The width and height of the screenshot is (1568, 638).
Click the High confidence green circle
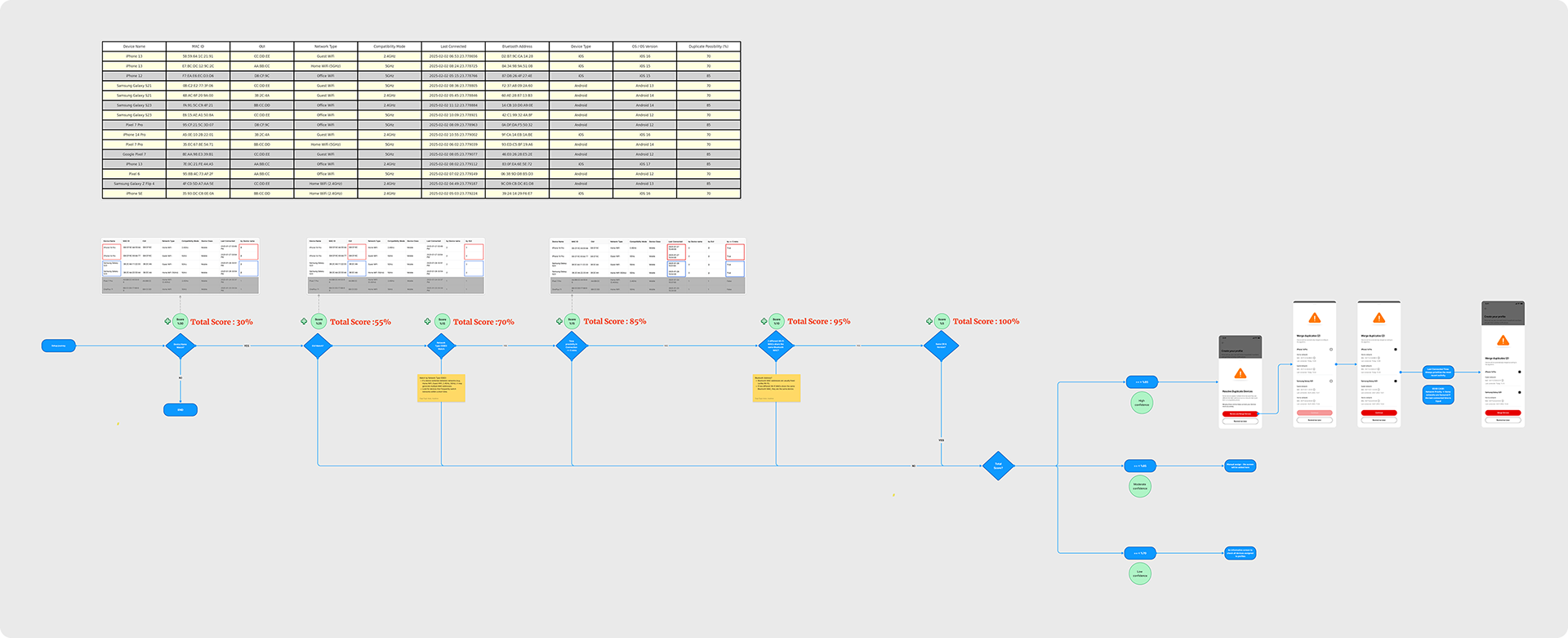tap(1142, 403)
